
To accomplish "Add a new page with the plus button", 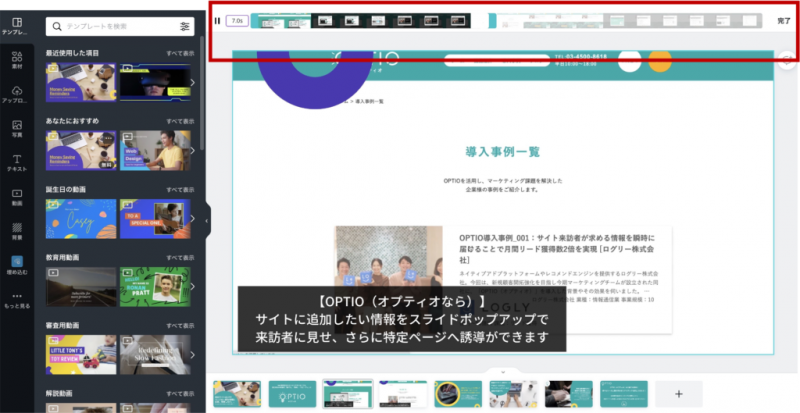I will 679,394.
